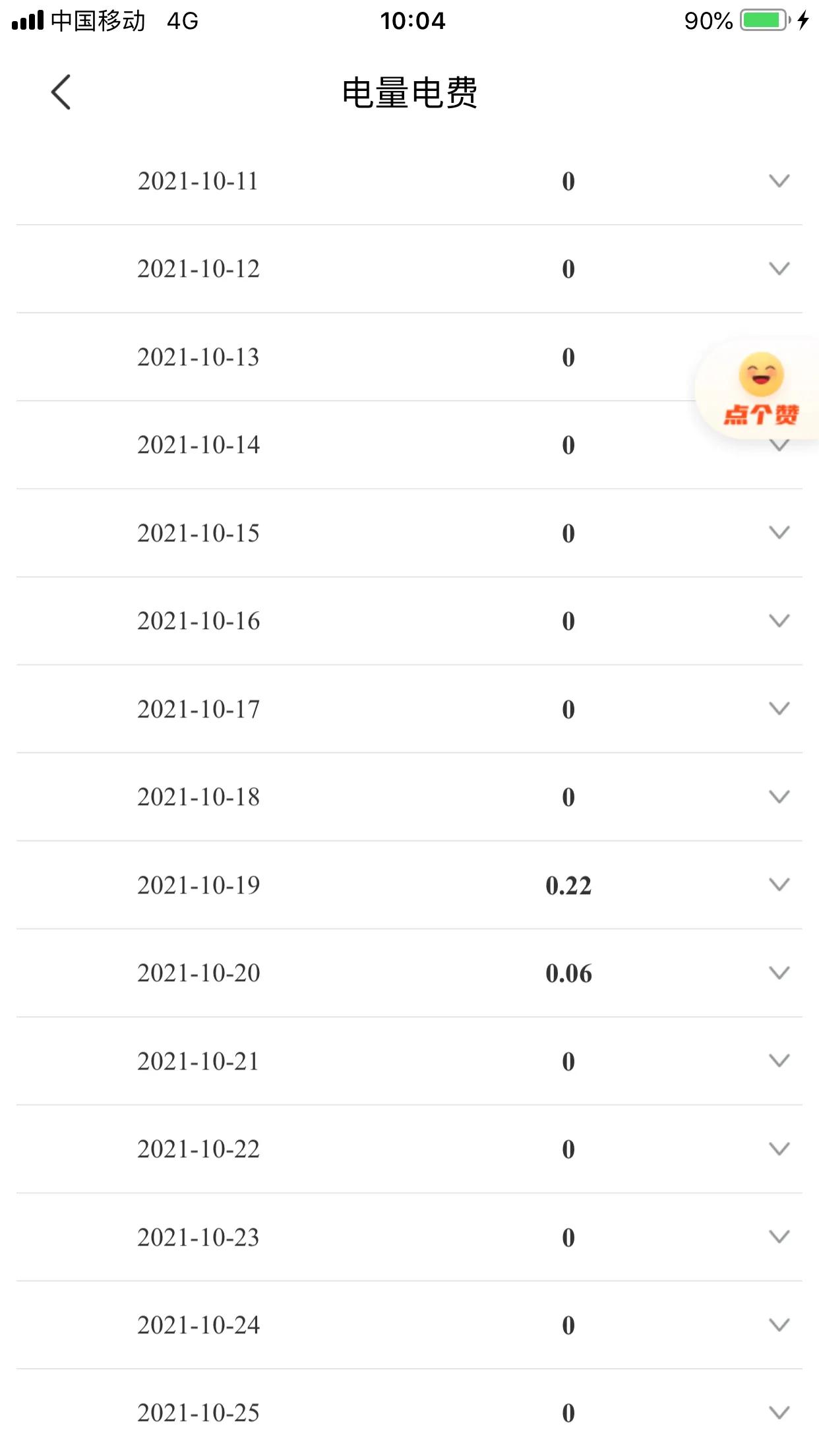Image resolution: width=819 pixels, height=1456 pixels.
Task: Tap the signal strength bars icon
Action: click(x=28, y=20)
